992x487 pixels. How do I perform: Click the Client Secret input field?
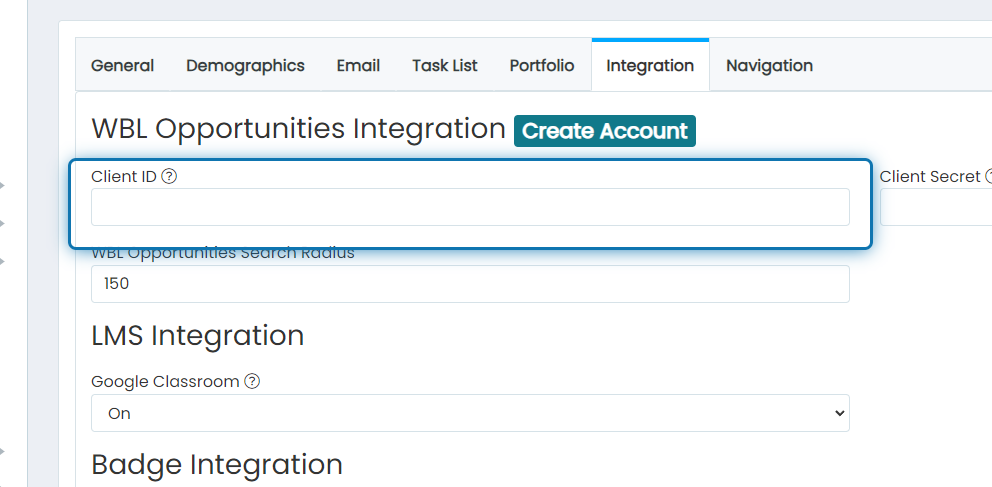coord(936,207)
